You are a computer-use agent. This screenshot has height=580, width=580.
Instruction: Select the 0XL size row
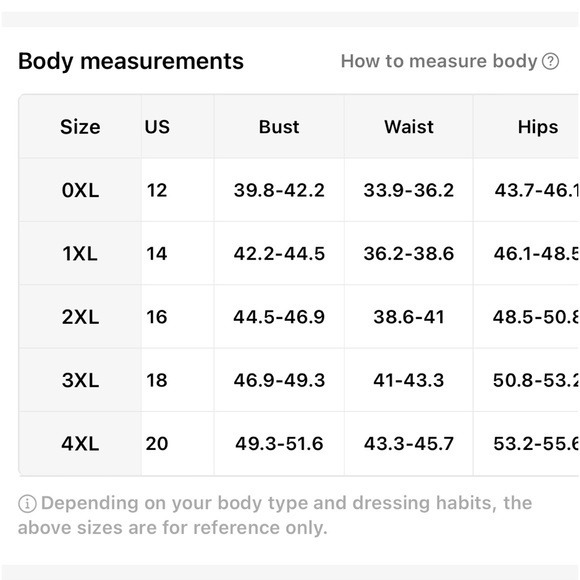[299, 190]
